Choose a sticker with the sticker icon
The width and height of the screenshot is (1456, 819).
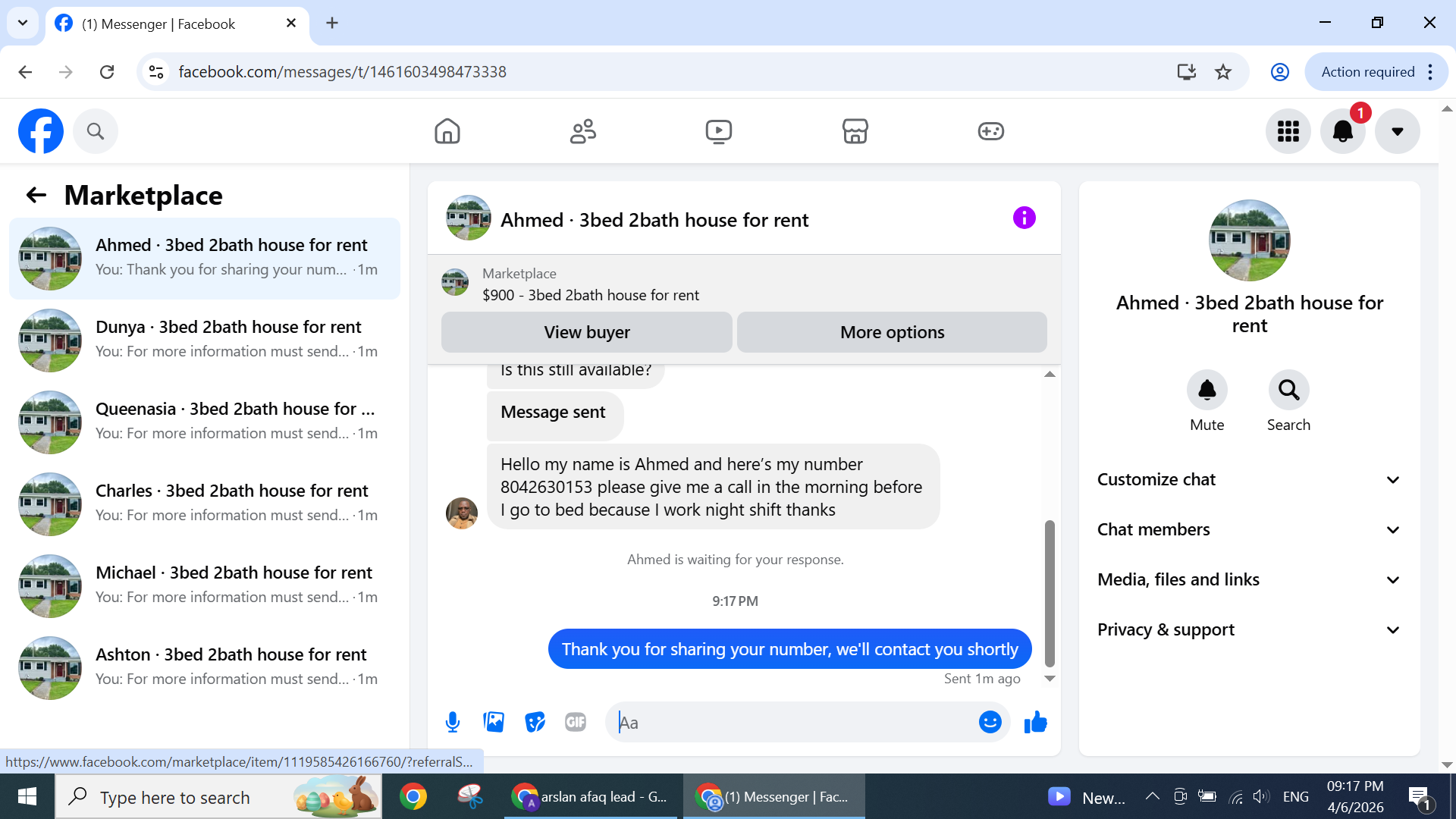click(x=535, y=722)
